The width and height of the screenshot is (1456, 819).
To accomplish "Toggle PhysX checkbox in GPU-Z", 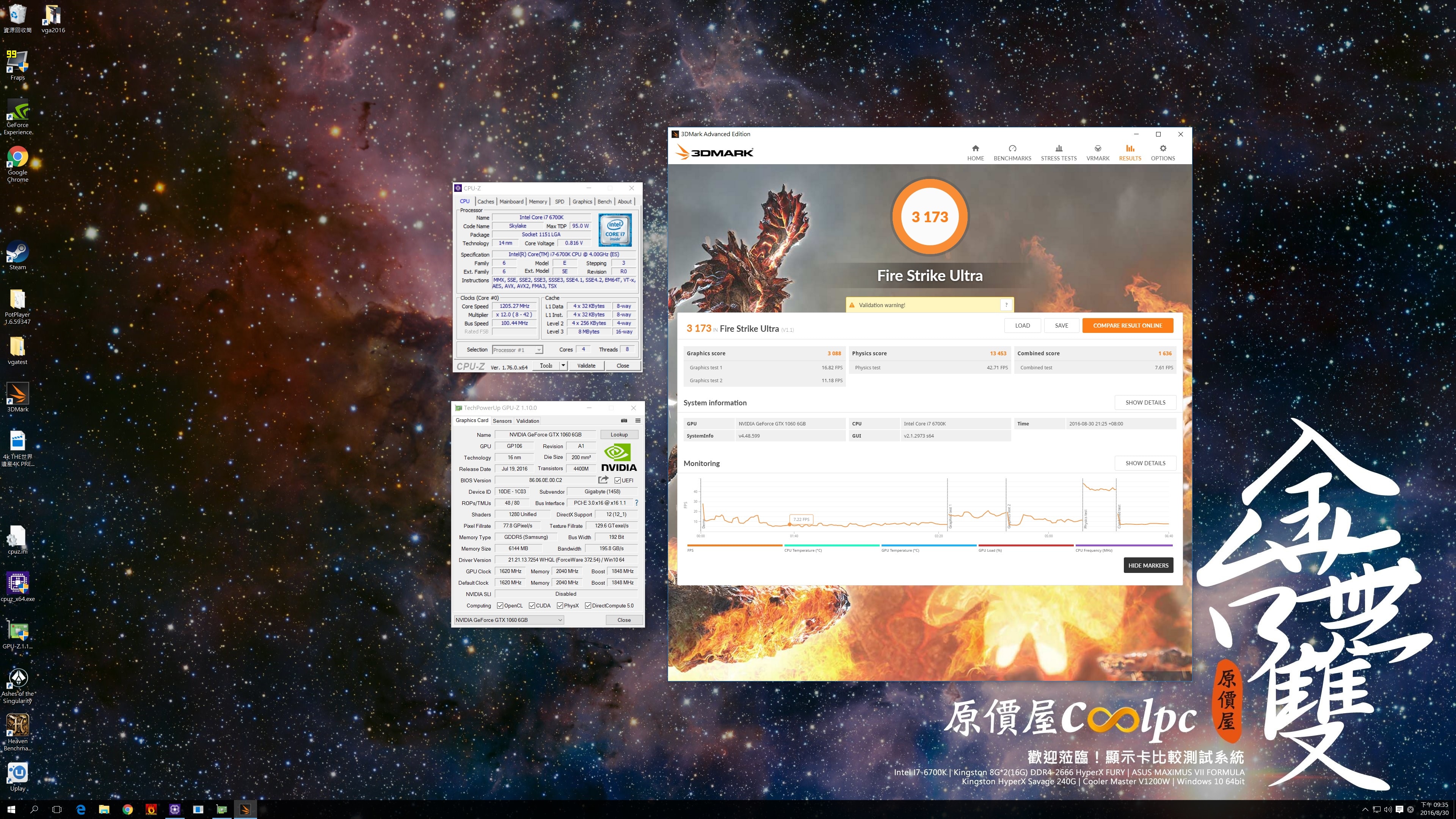I will [560, 606].
